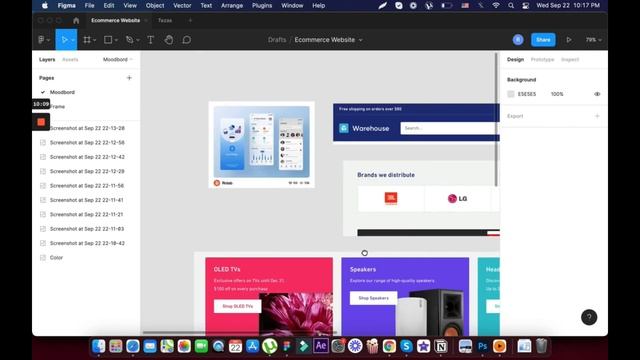Open the Plugins menu
Viewport: 640px width, 360px height.
pyautogui.click(x=262, y=5)
